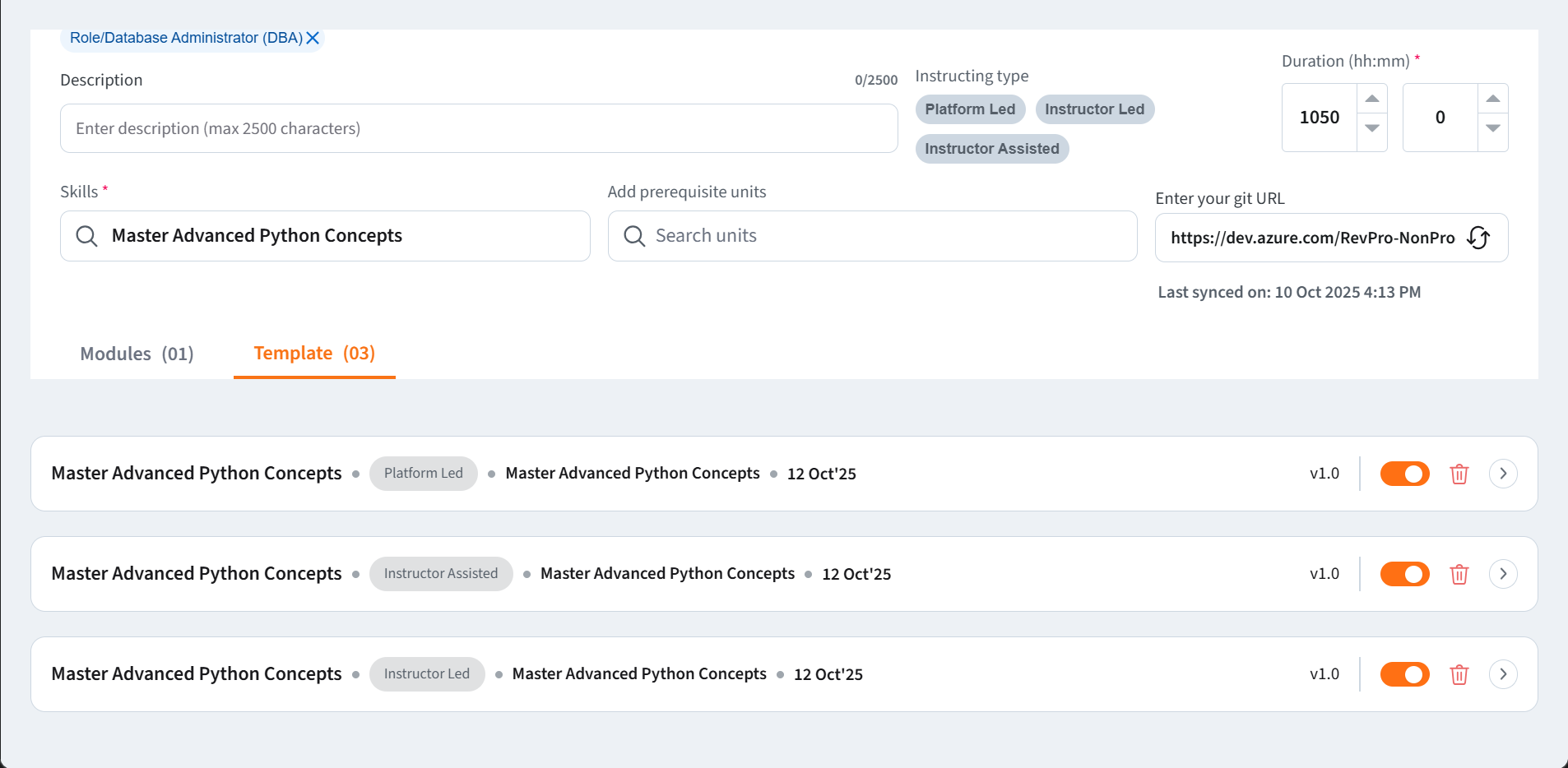Expand the Instructor Assisted template row
Screen dimensions: 1568x768
[x=1502, y=574]
